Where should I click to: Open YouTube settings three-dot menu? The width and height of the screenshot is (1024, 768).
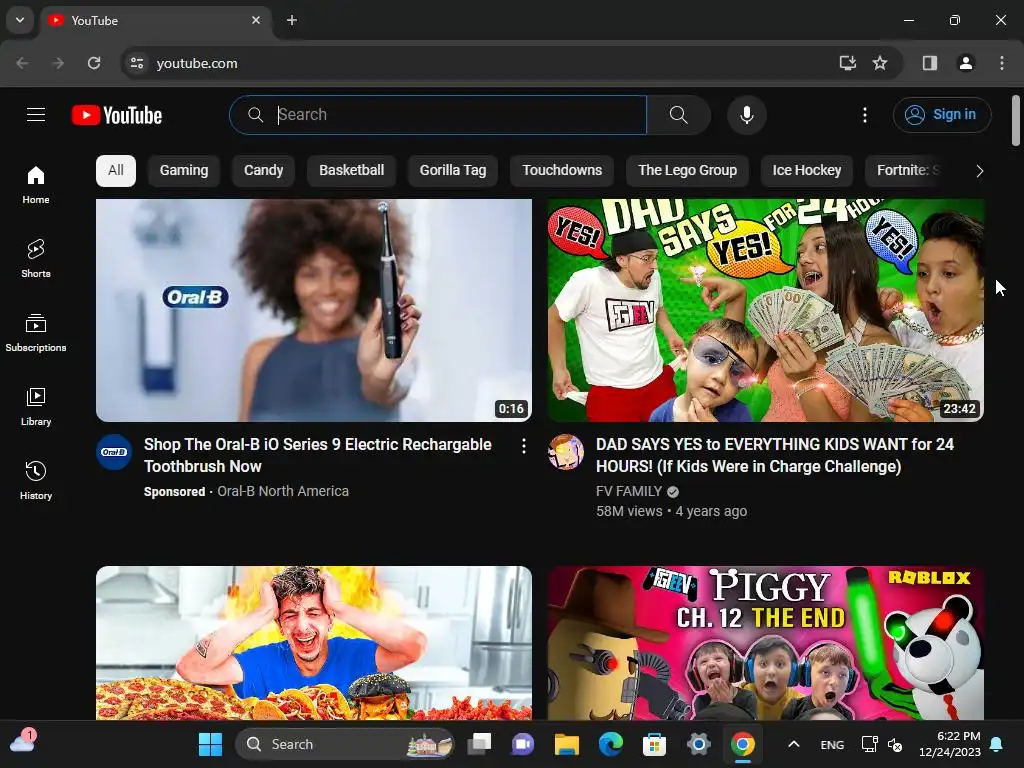865,115
